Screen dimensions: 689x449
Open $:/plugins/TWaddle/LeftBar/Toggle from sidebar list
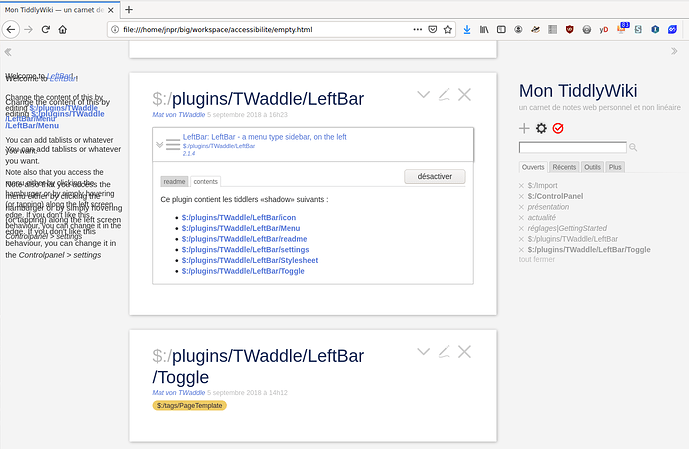tap(589, 250)
